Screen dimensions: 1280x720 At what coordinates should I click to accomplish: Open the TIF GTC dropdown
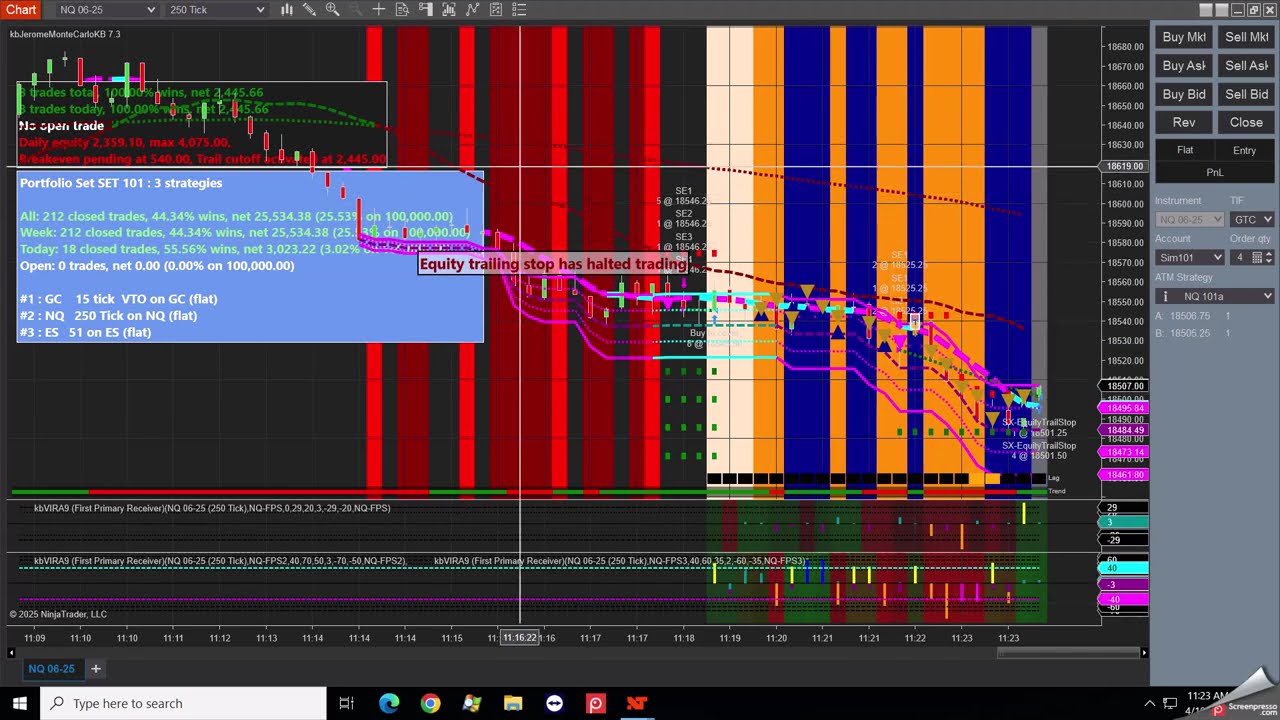1253,220
